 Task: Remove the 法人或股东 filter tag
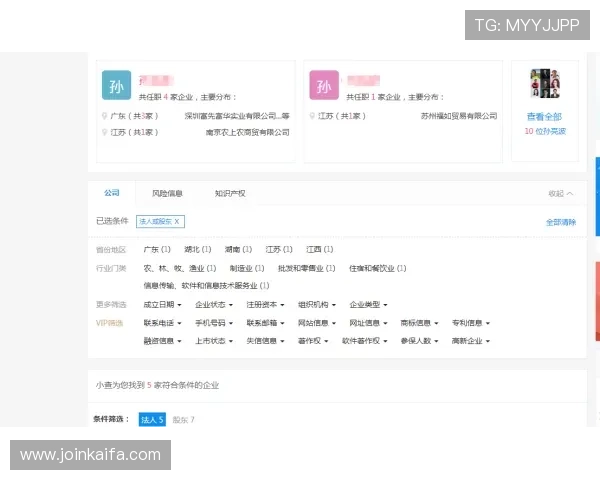coord(177,221)
